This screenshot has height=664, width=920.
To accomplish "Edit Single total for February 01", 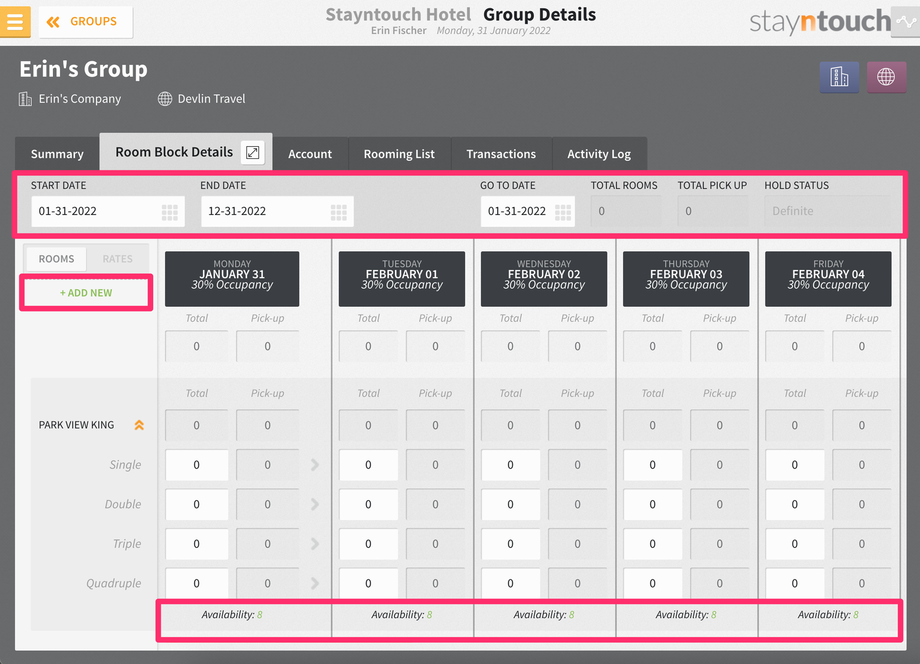I will pos(368,465).
